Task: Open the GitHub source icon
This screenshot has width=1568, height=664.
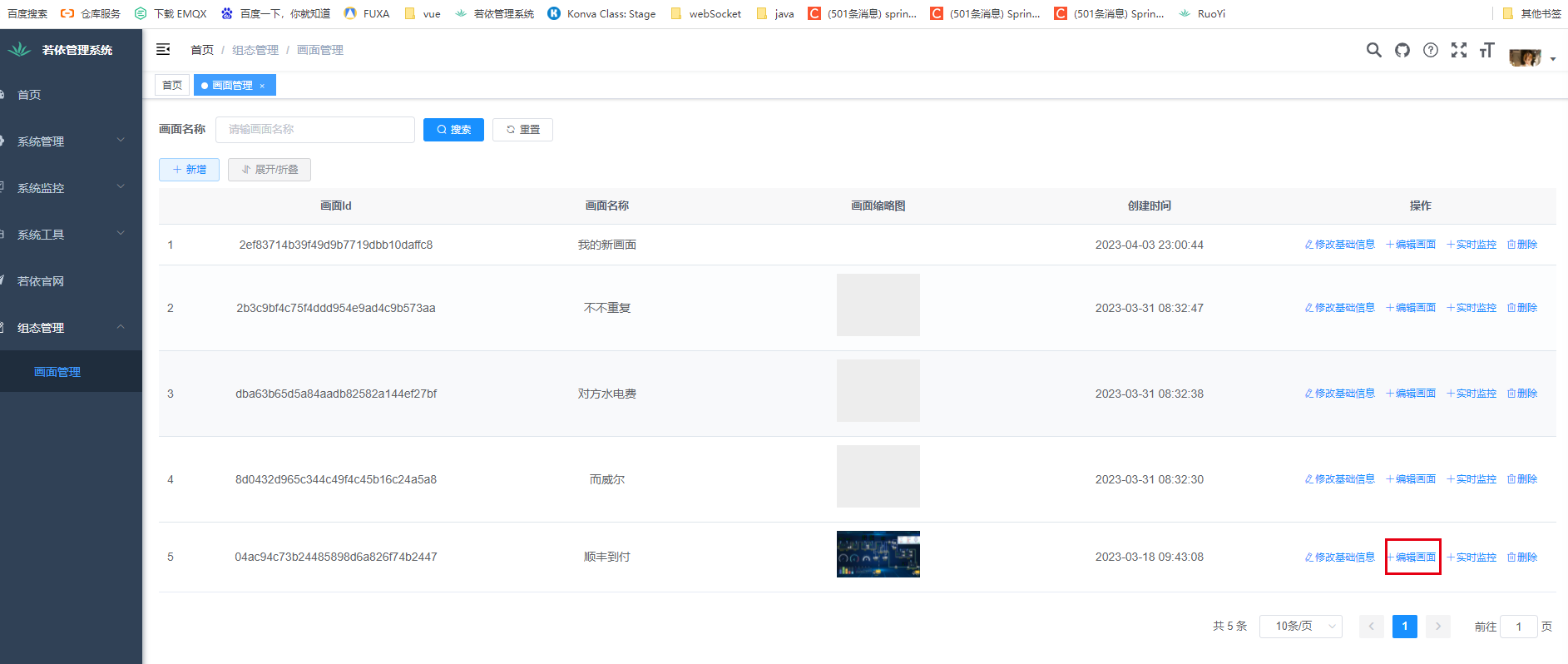Action: [1402, 50]
